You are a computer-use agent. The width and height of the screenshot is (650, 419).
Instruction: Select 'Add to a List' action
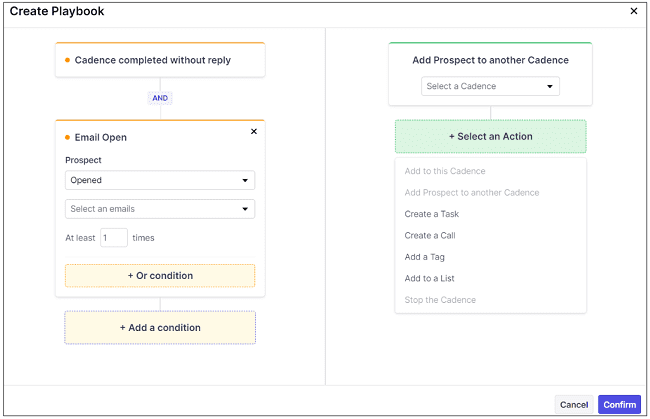(430, 279)
